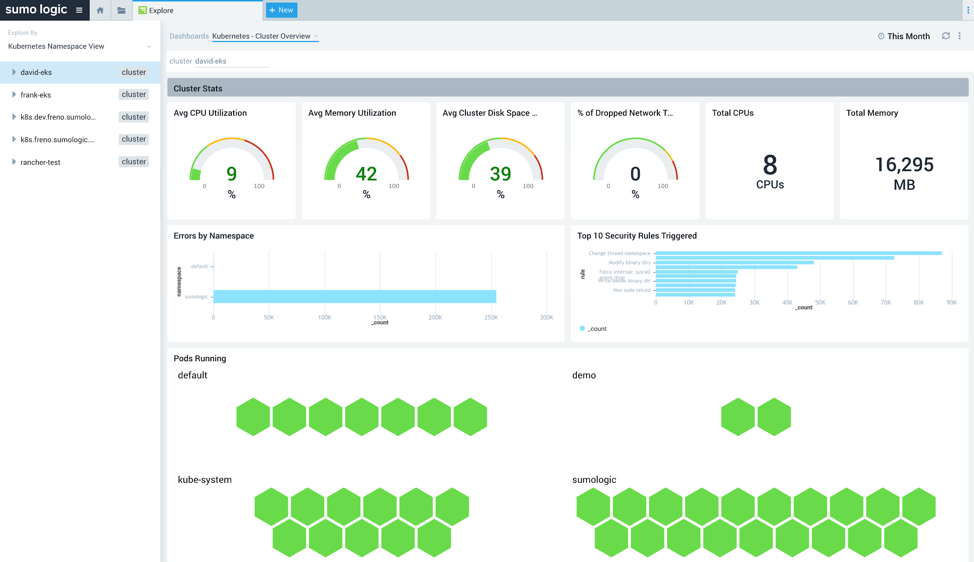The height and width of the screenshot is (562, 974).
Task: Select the frank-eks cluster row
Action: 80,94
